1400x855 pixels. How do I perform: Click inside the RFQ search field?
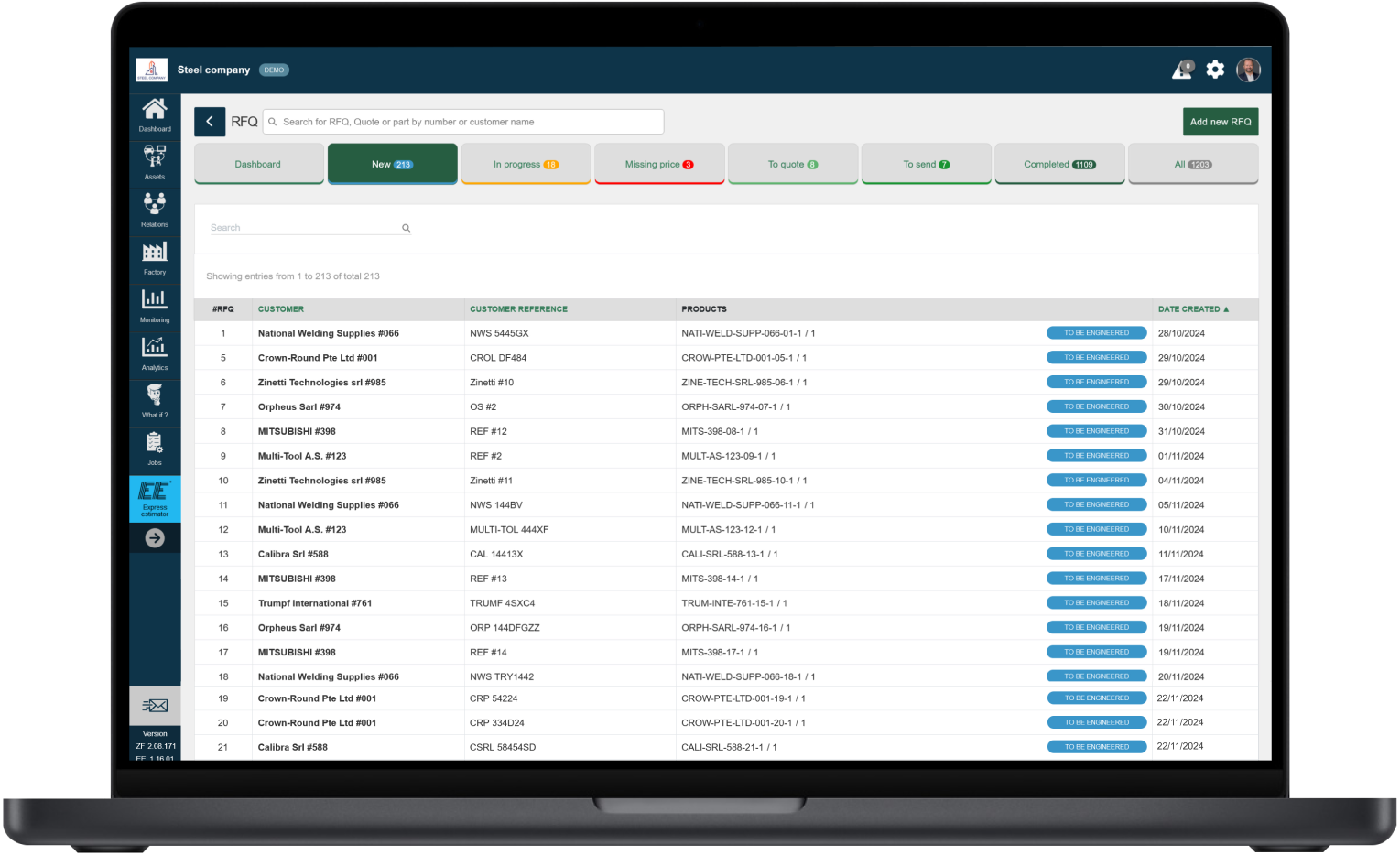[x=462, y=121]
